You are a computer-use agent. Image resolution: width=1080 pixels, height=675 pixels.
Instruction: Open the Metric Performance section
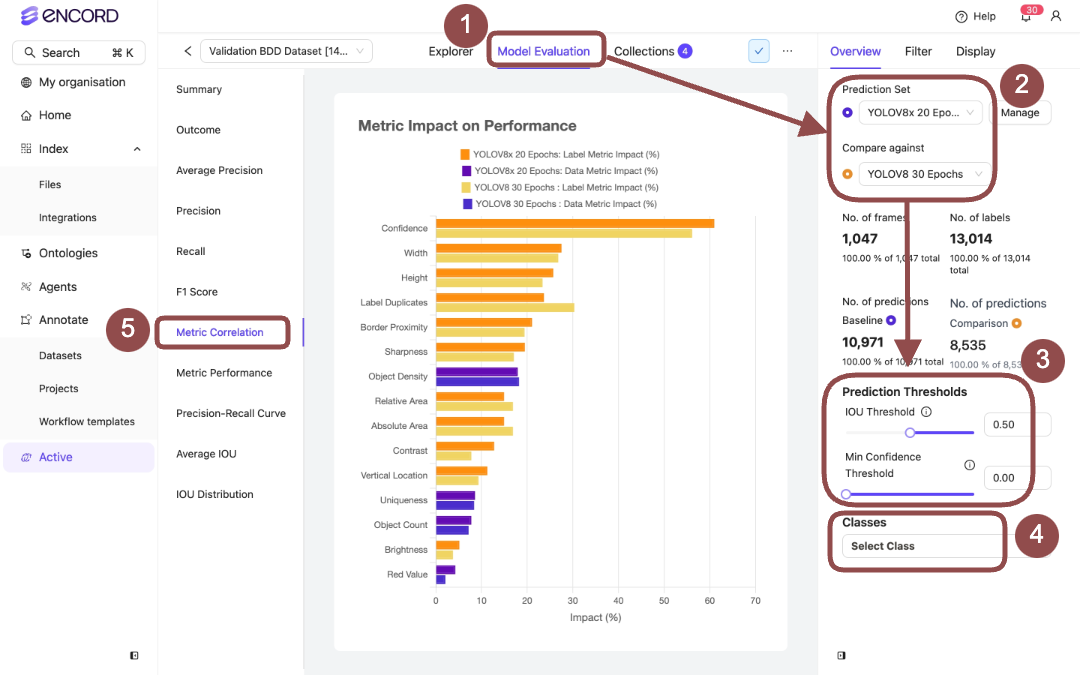click(224, 373)
